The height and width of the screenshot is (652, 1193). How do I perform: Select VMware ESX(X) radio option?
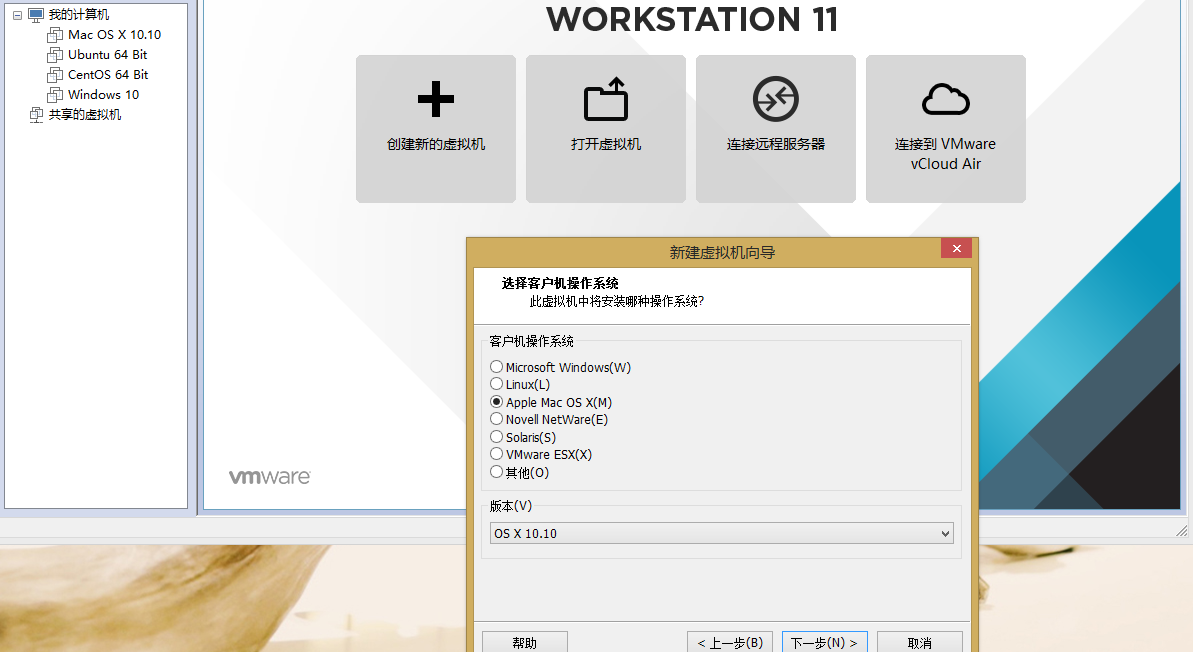[x=497, y=454]
